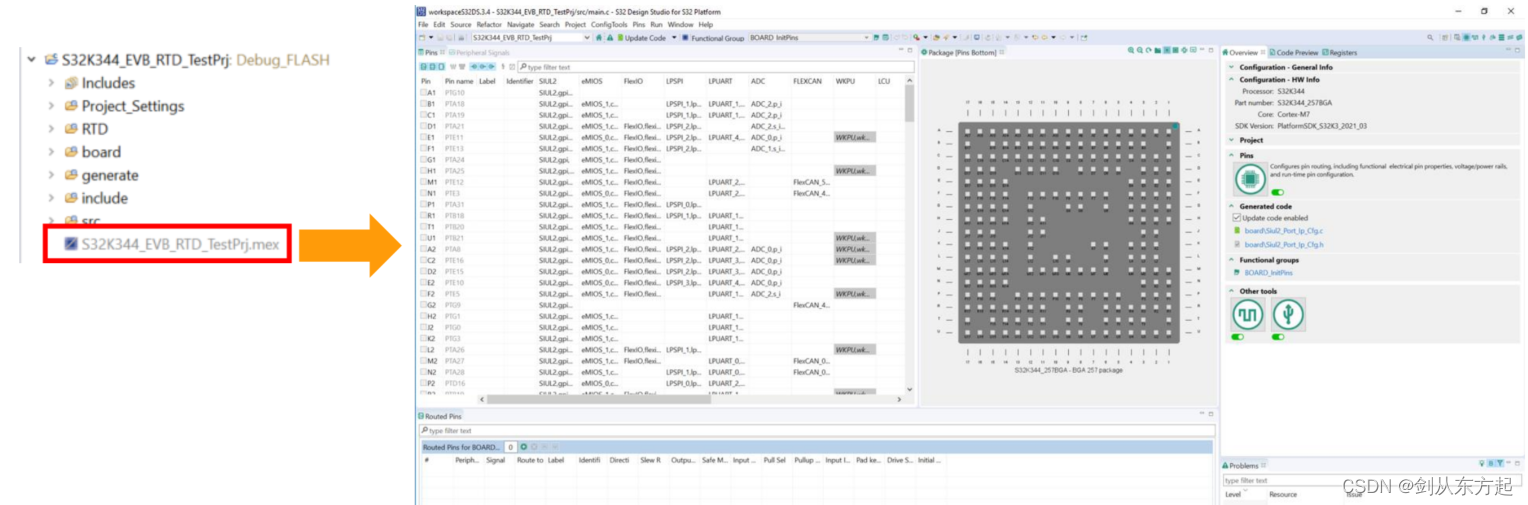This screenshot has width=1528, height=505.
Task: Open the Refactor menu
Action: (489, 24)
